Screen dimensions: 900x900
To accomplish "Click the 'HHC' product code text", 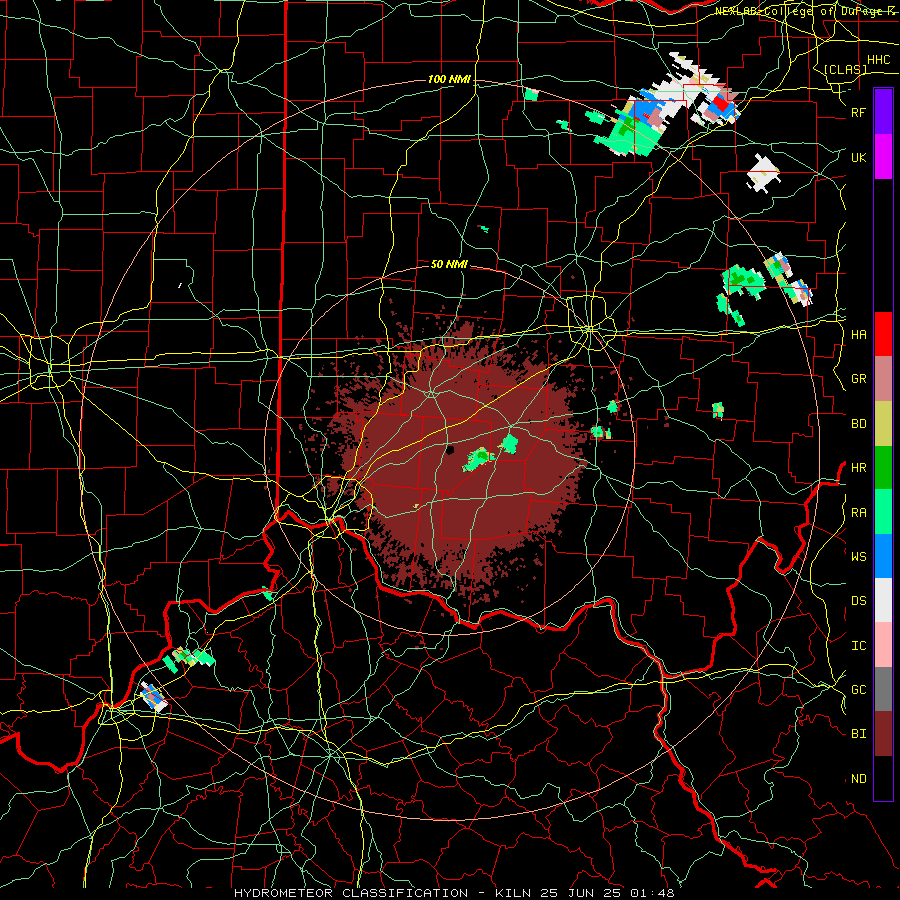I will tap(878, 60).
